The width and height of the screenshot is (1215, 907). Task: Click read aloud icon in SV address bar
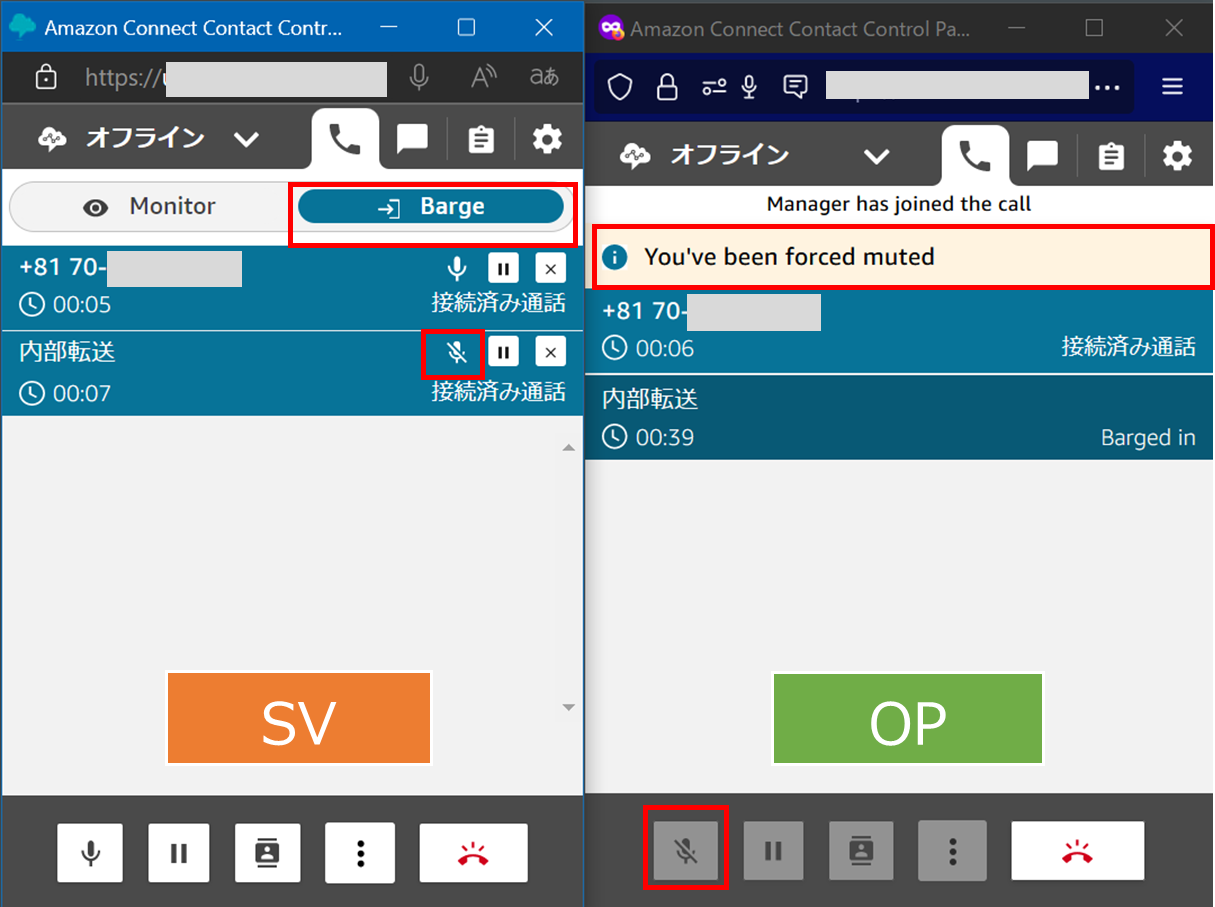484,77
